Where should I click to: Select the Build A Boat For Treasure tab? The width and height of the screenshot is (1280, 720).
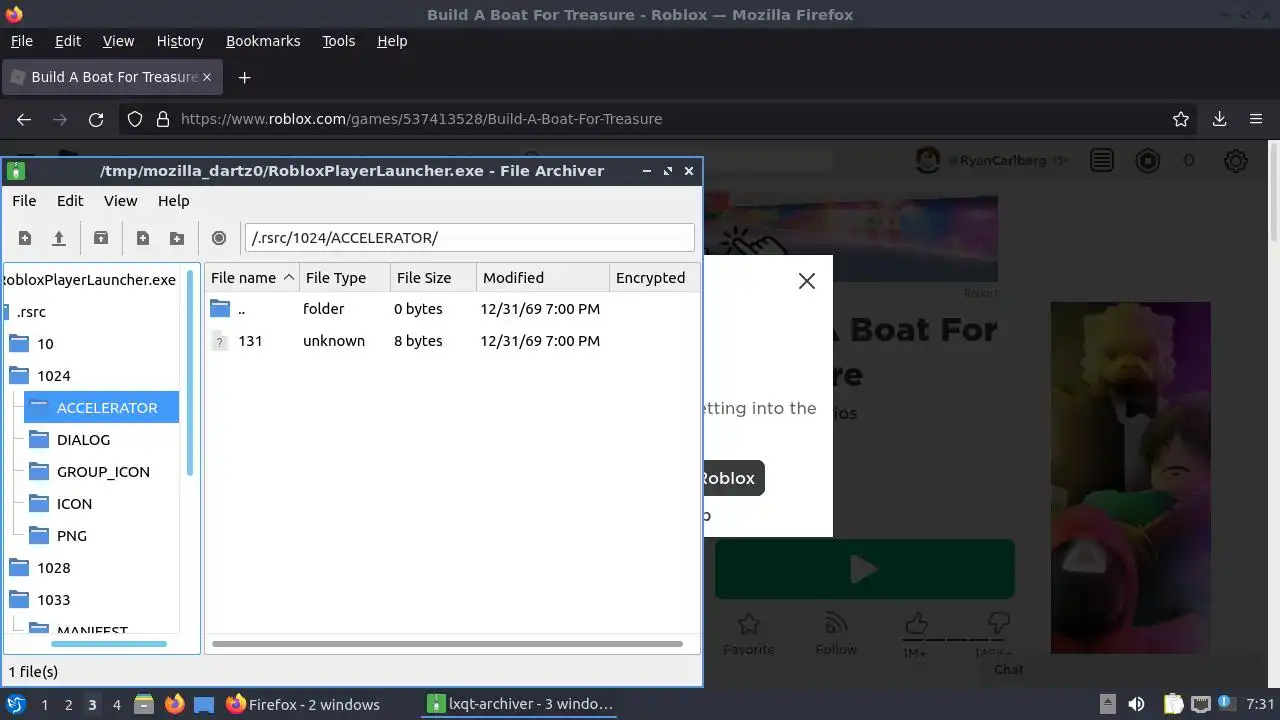113,77
